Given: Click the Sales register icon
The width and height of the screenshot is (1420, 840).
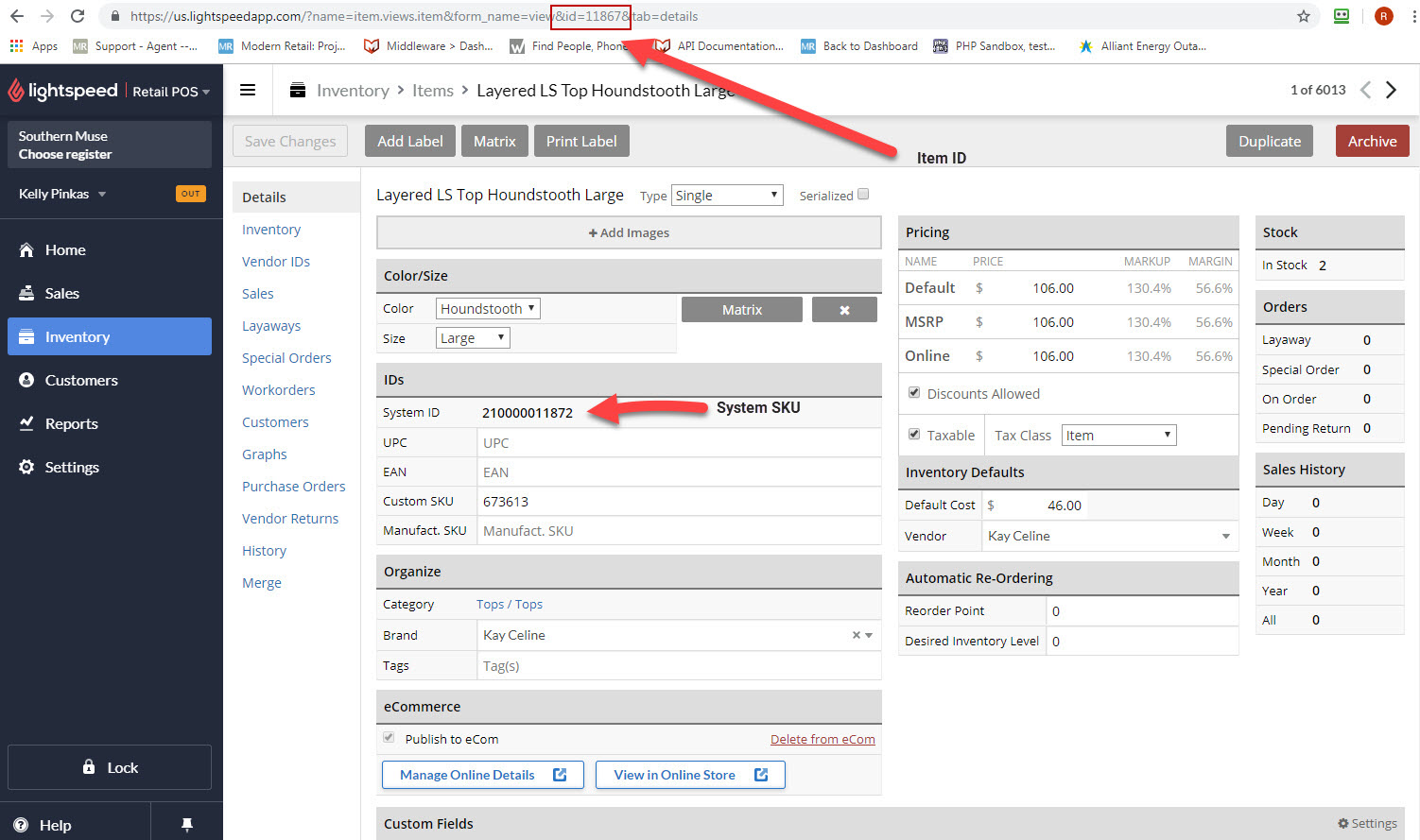Looking at the screenshot, I should [26, 293].
